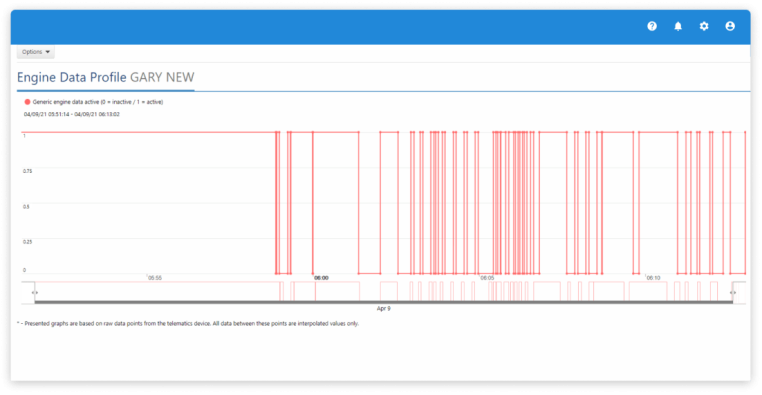
Task: Click the left range navigator handle
Action: 35,292
